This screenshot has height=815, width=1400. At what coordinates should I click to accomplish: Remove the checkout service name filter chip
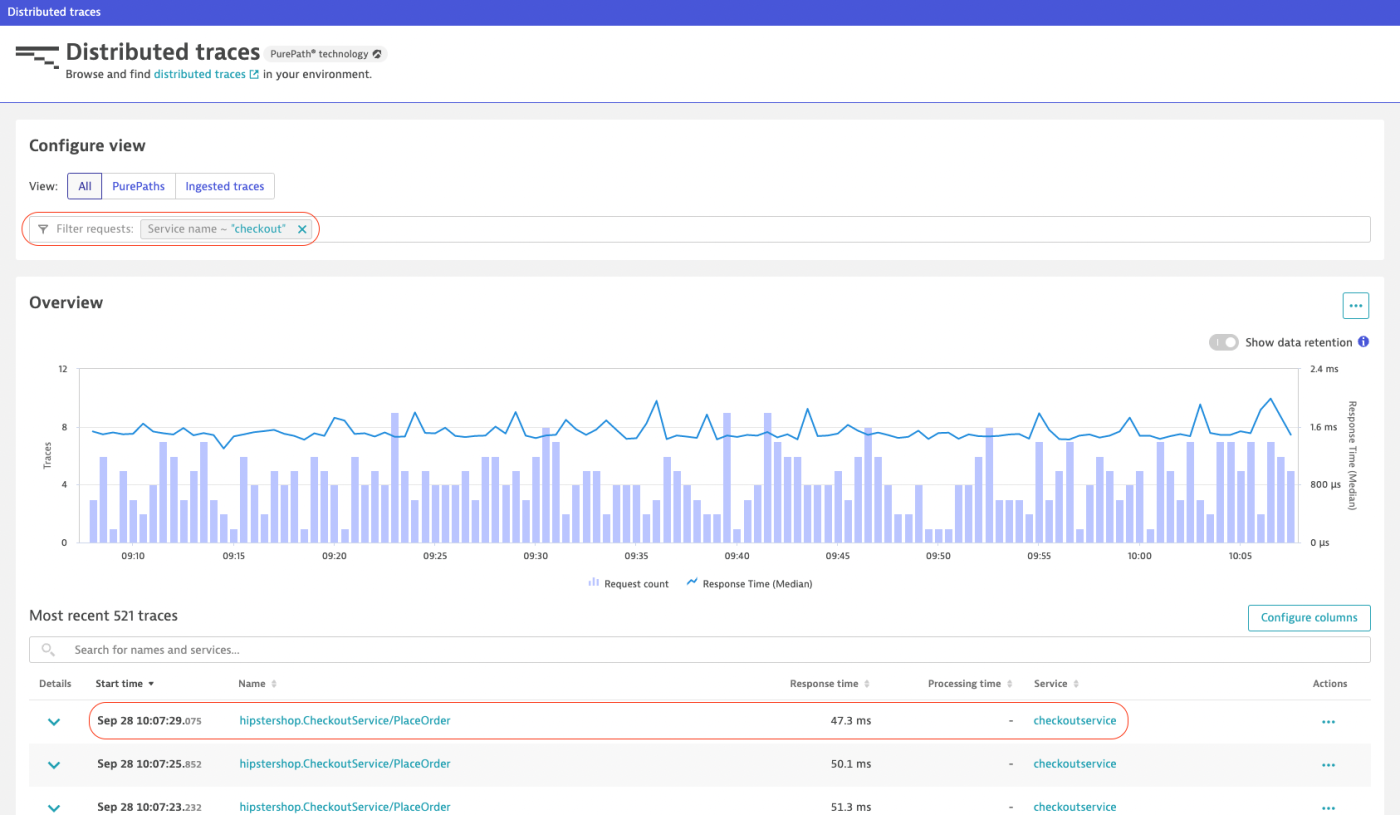click(302, 228)
